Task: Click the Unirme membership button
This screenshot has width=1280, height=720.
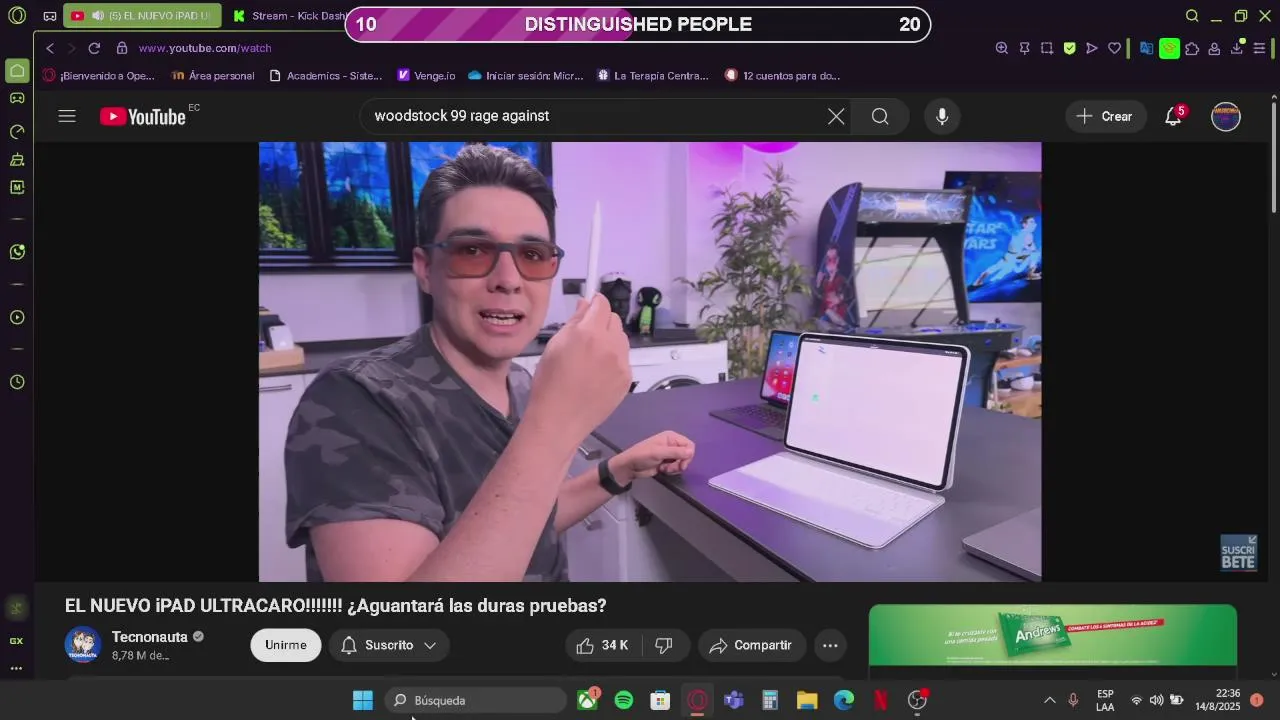Action: coord(286,645)
